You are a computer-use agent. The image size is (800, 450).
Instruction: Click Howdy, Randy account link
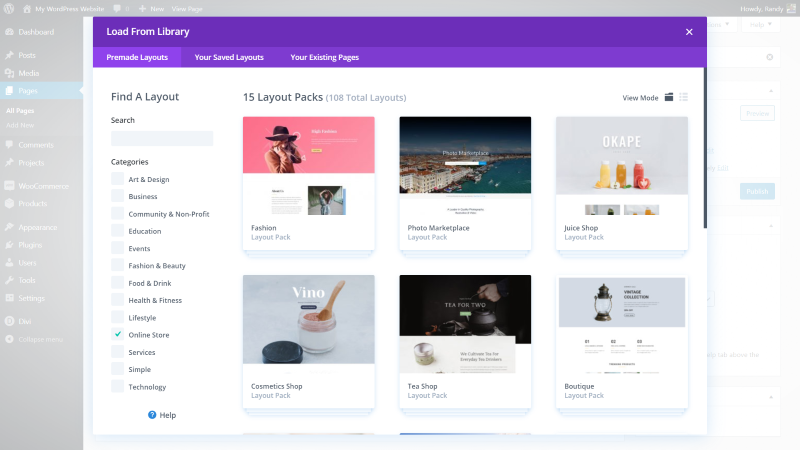coord(762,9)
